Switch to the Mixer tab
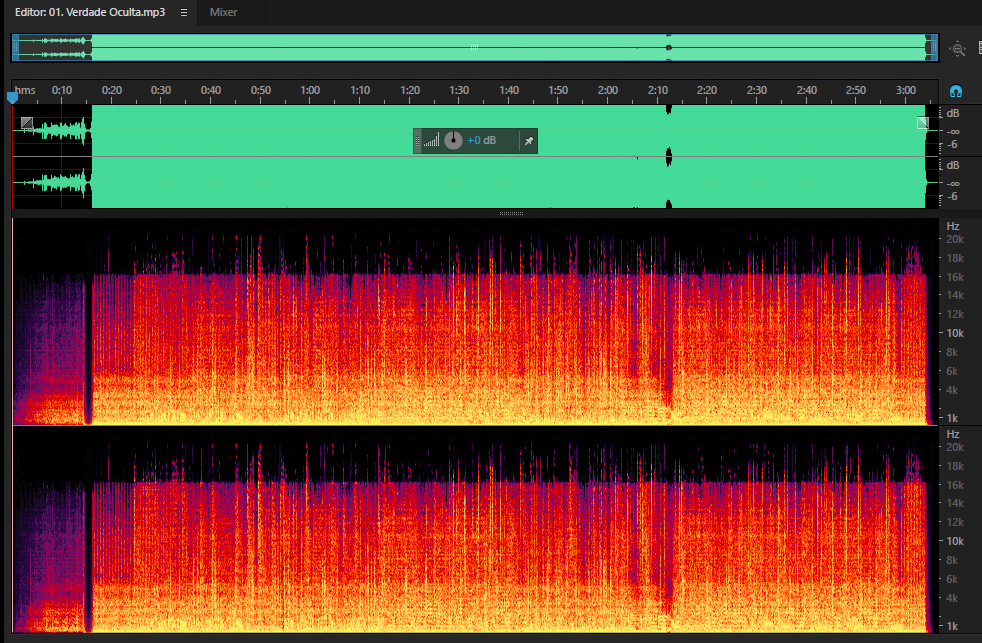 tap(223, 12)
